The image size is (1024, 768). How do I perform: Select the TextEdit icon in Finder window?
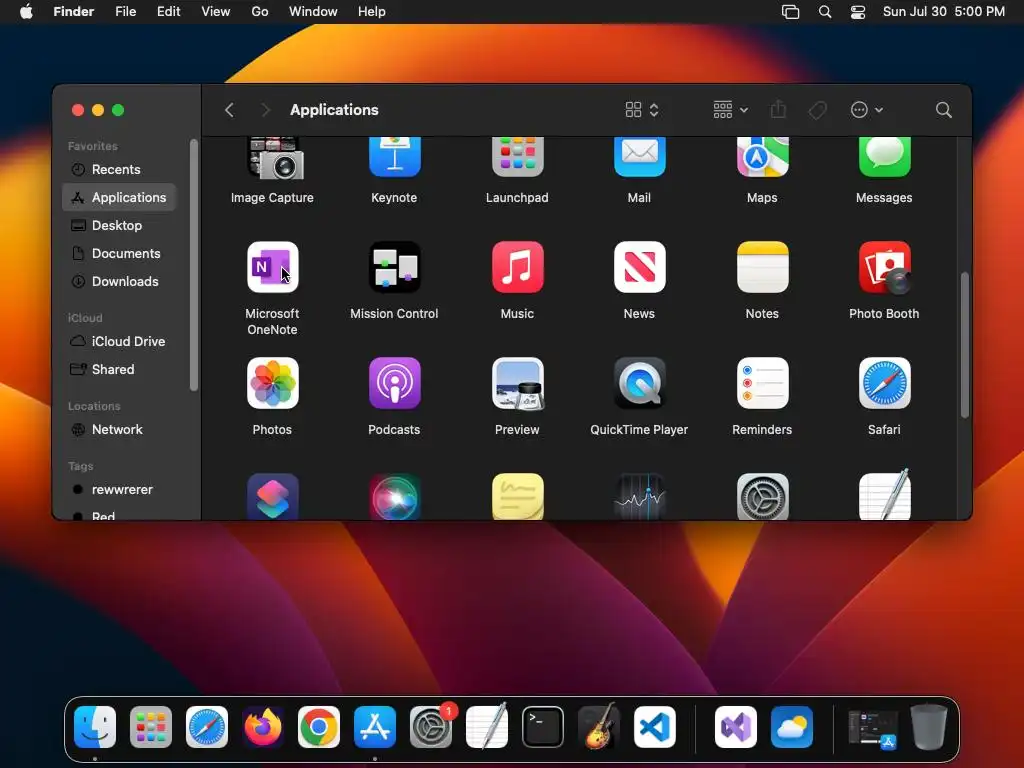884,494
